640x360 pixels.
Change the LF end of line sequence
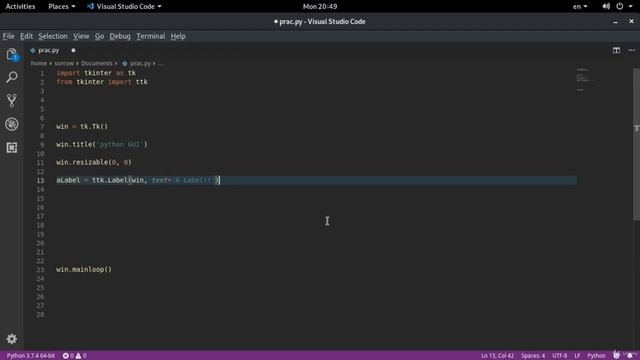point(577,356)
